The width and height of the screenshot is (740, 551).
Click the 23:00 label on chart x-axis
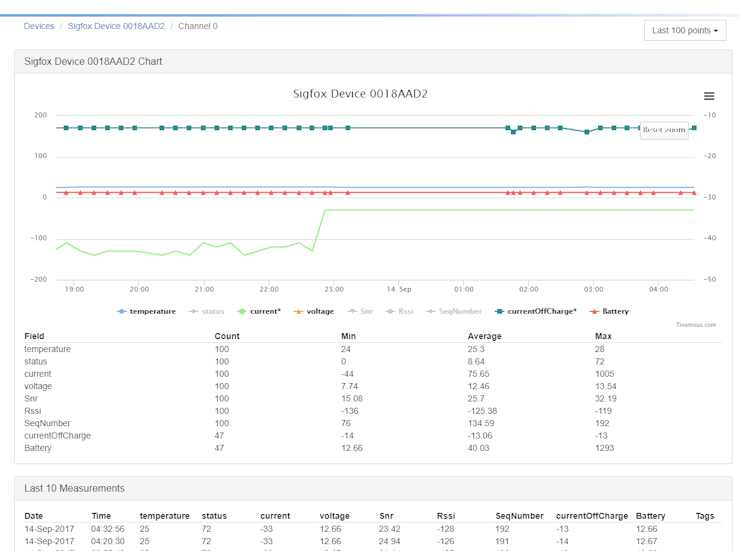334,289
